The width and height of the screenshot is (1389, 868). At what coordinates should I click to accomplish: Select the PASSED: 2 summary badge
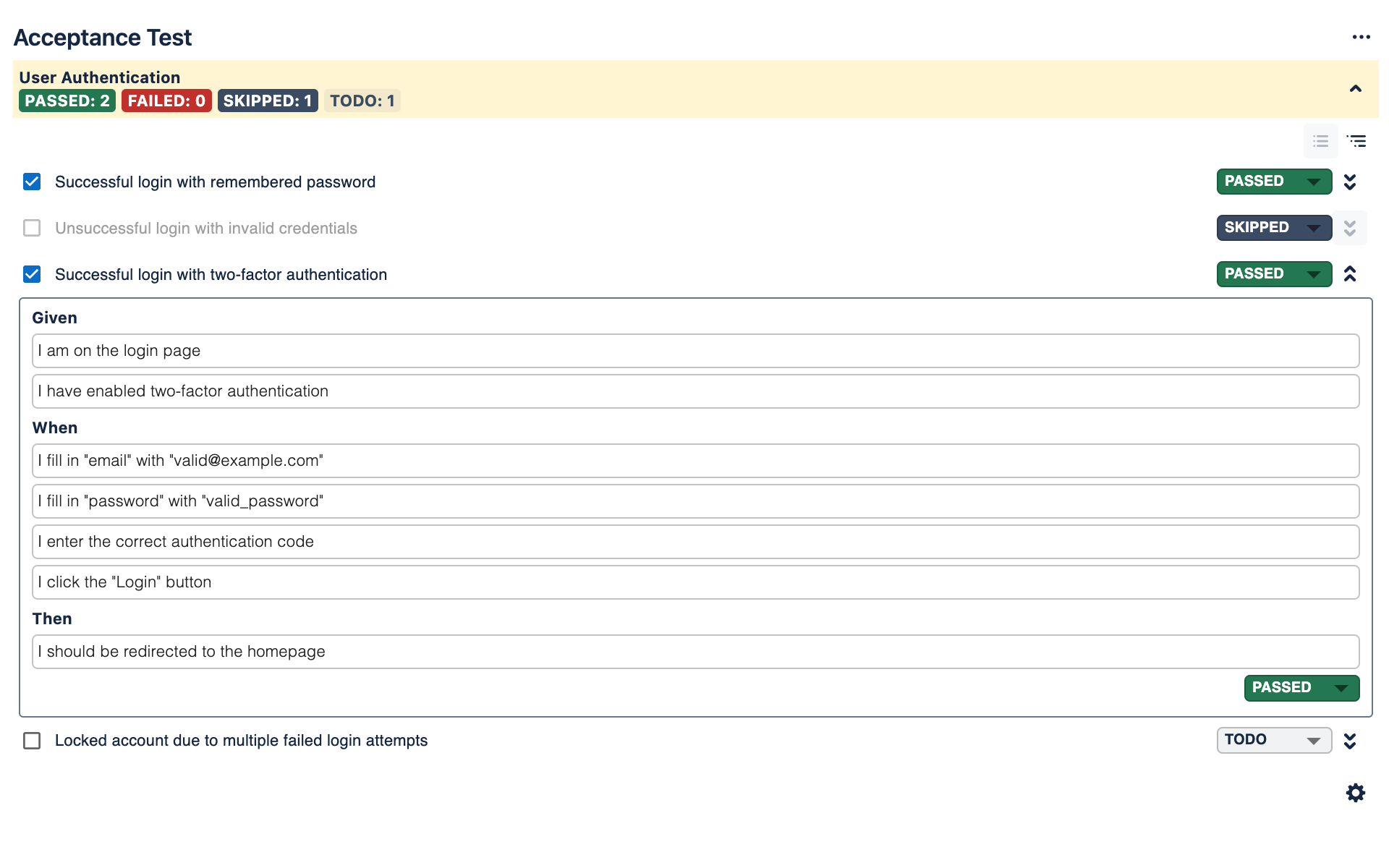(67, 101)
